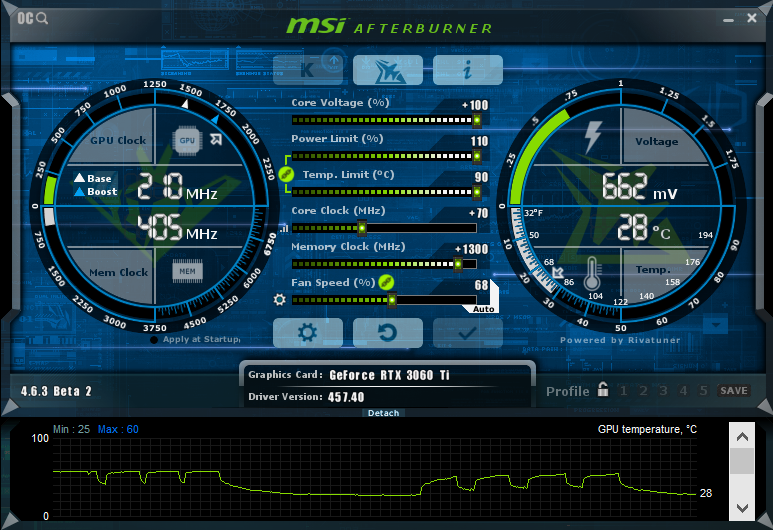The height and width of the screenshot is (530, 773).
Task: Click the arrow icon beside thermometer
Action: pyautogui.click(x=558, y=272)
